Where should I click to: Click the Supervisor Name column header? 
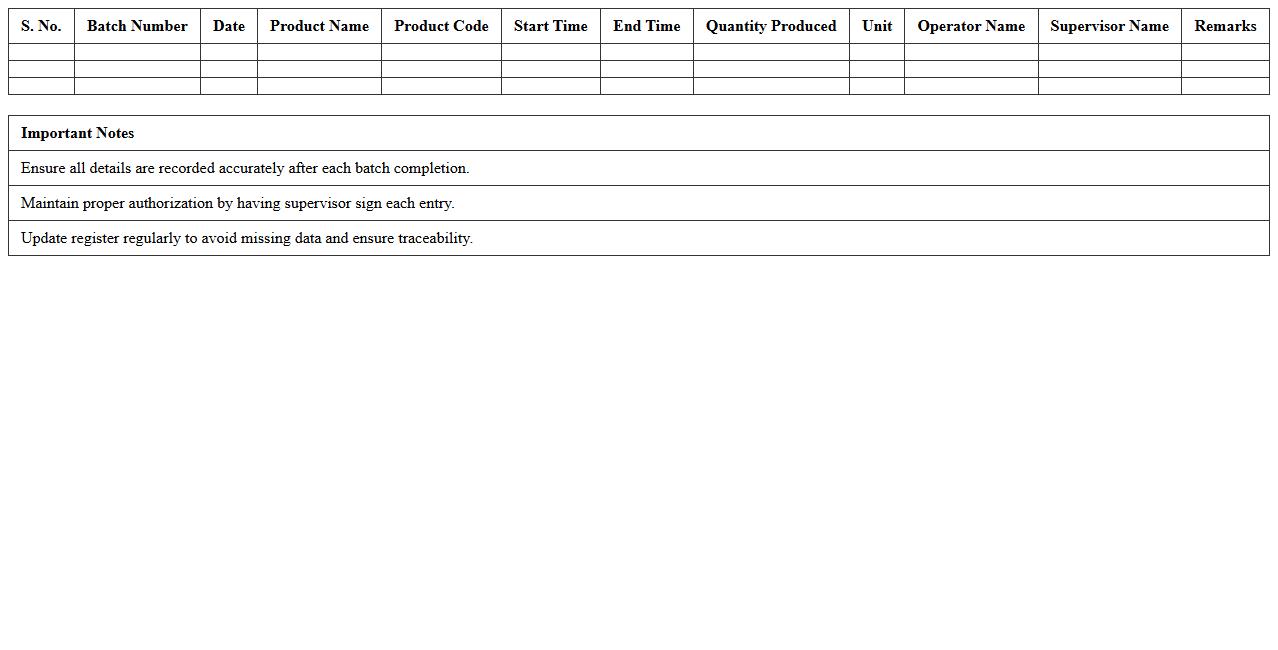1109,26
